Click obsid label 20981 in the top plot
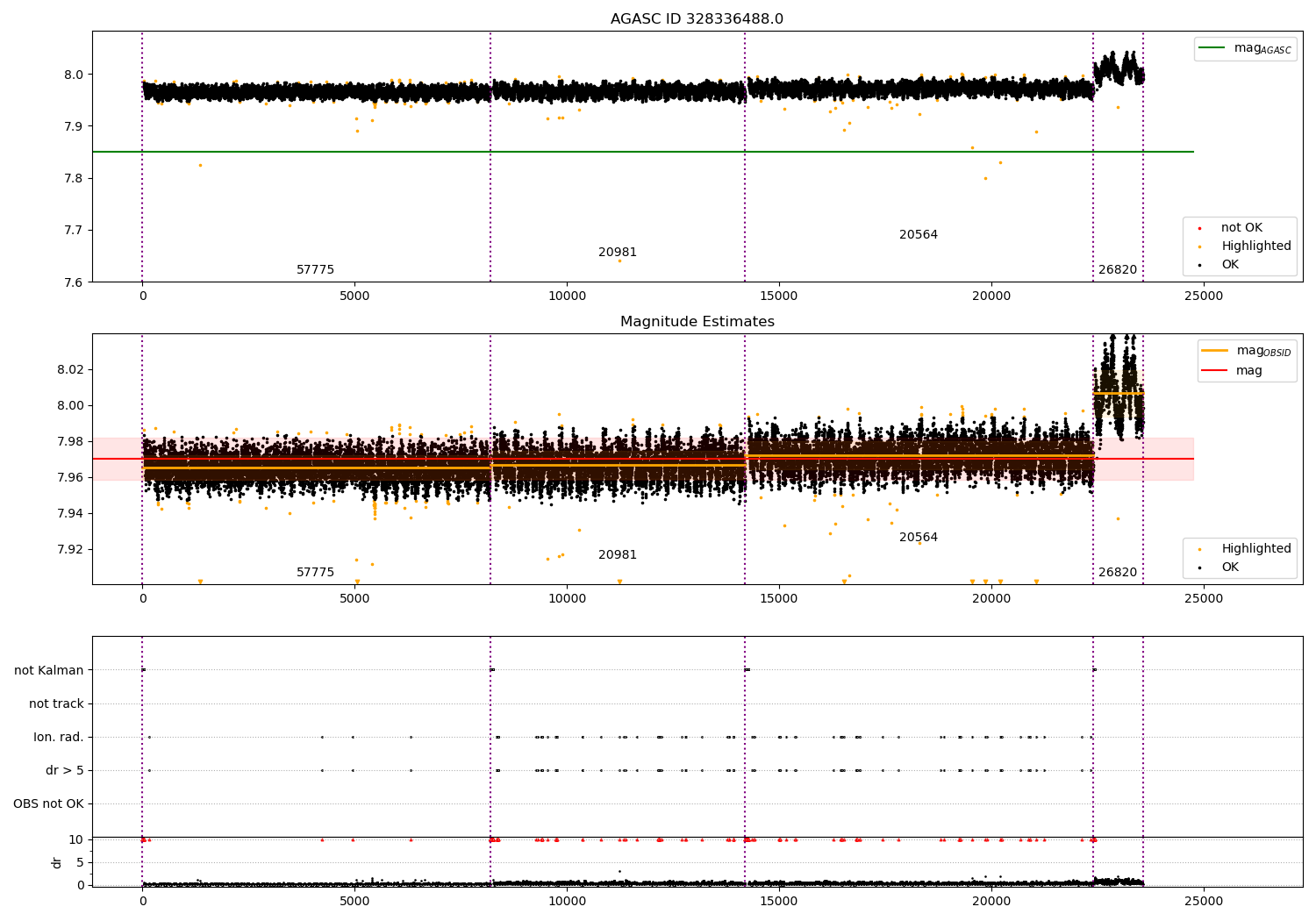Screen dimensions: 1316x921 618,253
